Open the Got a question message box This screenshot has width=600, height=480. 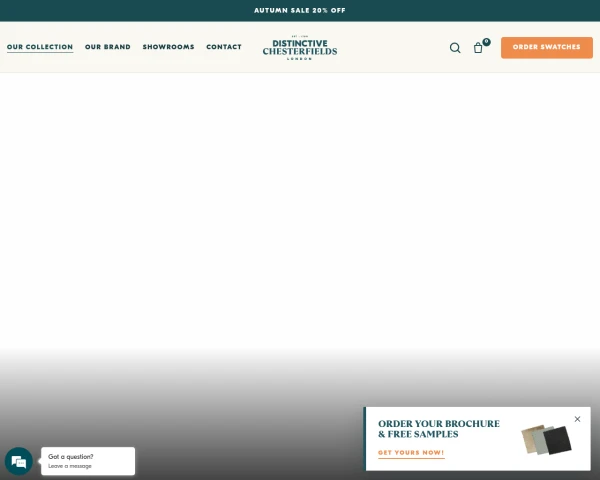88,461
